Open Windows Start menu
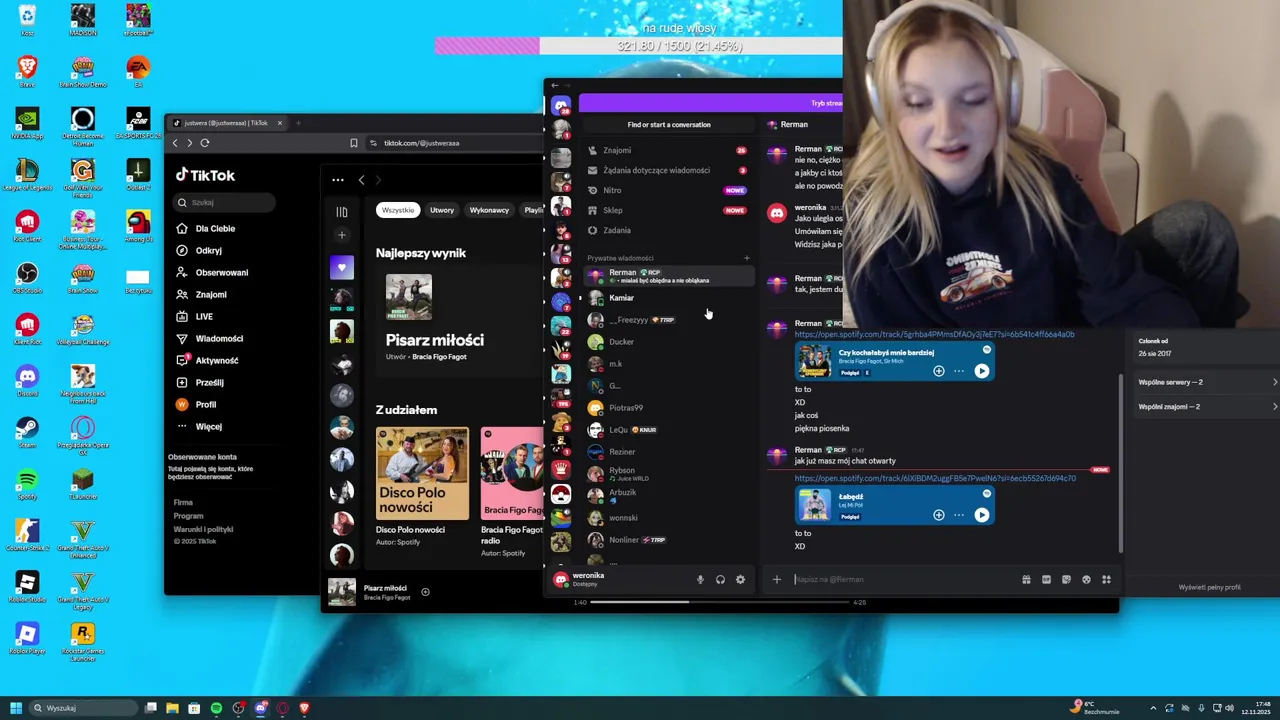 [15, 708]
